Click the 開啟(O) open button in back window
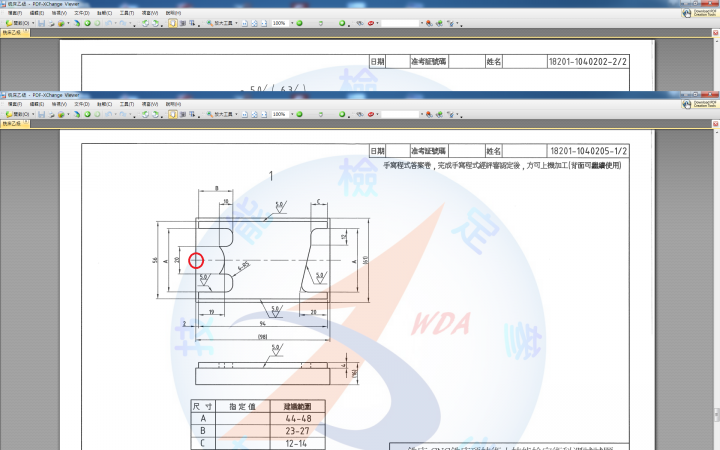The width and height of the screenshot is (720, 450). click(x=18, y=23)
